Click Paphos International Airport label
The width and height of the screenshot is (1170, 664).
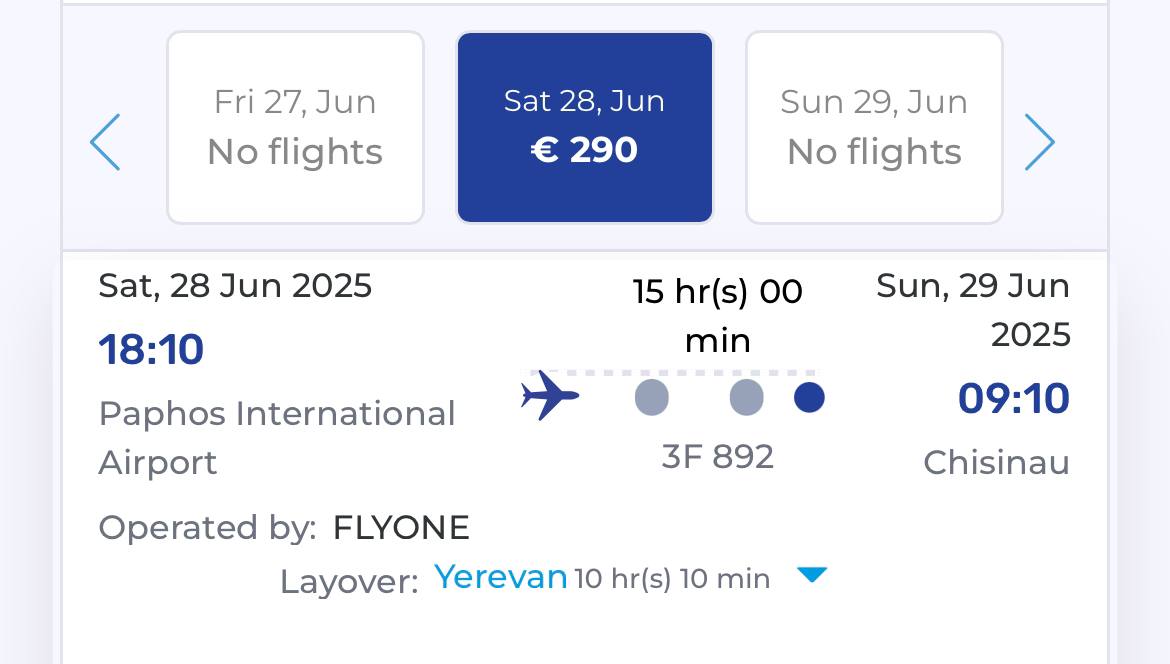pyautogui.click(x=277, y=438)
